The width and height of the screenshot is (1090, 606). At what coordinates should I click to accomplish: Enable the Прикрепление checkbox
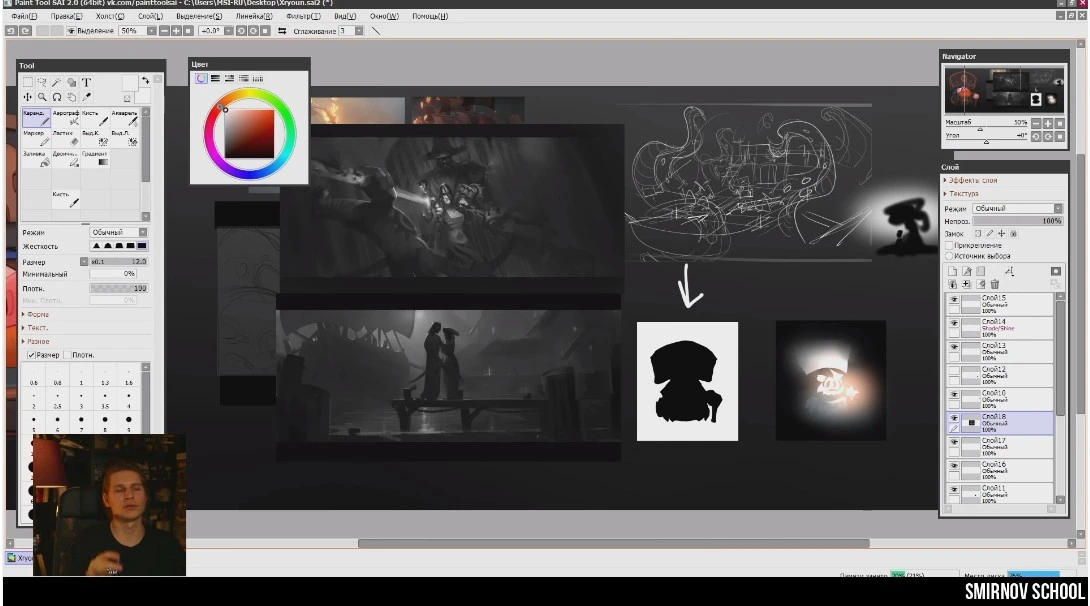coord(949,245)
